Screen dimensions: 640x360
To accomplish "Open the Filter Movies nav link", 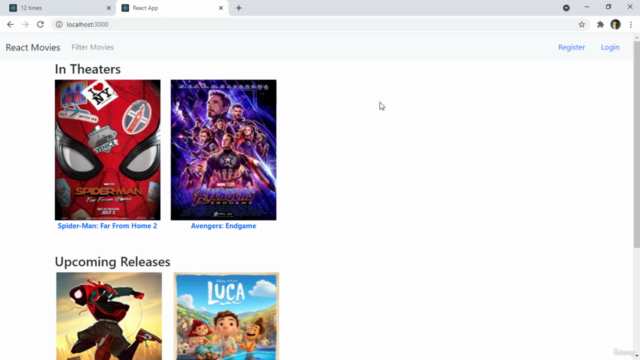I will pos(93,47).
